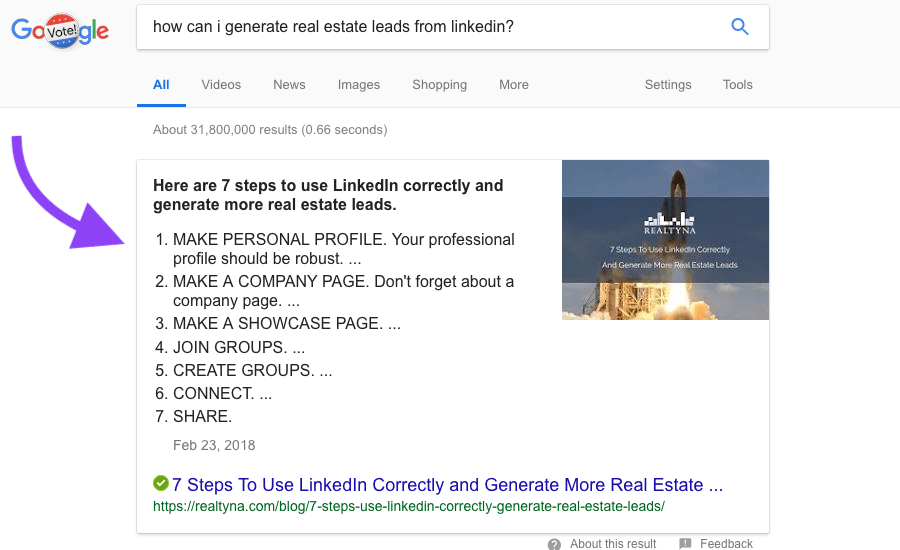The width and height of the screenshot is (900, 550).
Task: Click the snippet heading 'Here are 7 steps'
Action: pos(328,195)
